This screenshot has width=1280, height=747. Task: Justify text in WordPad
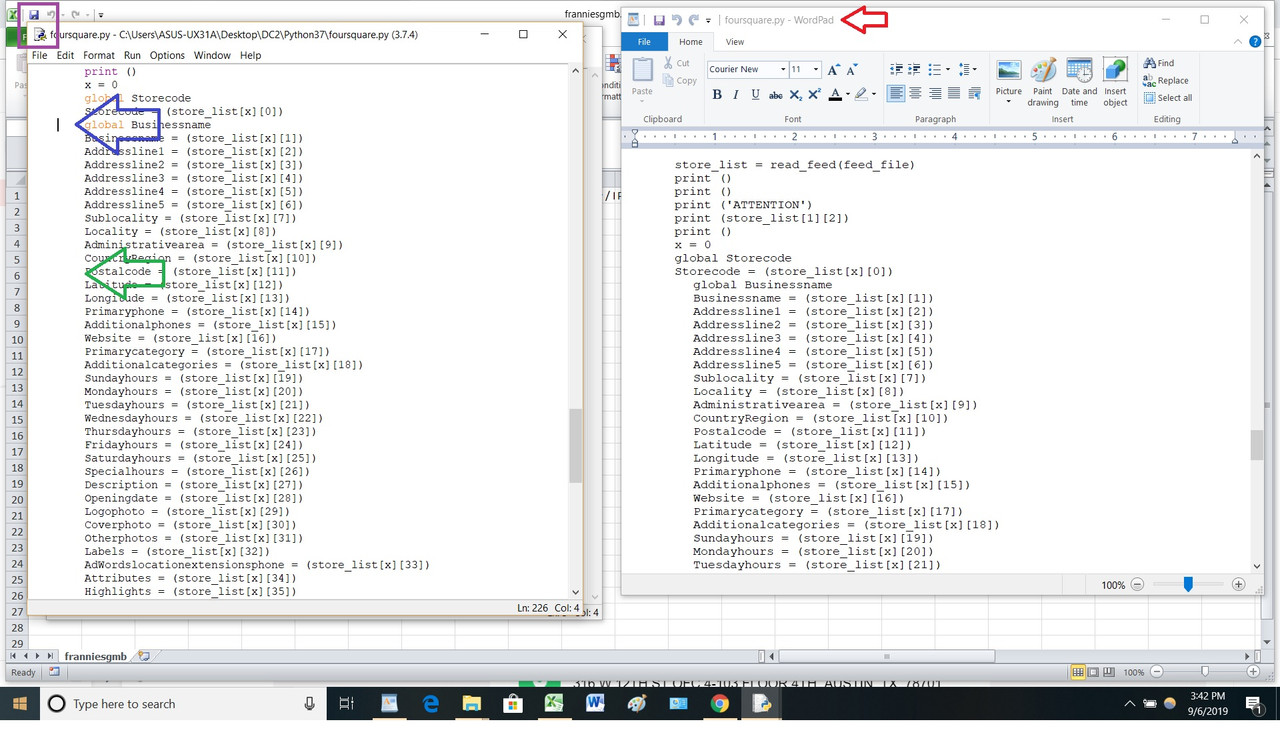click(x=954, y=94)
